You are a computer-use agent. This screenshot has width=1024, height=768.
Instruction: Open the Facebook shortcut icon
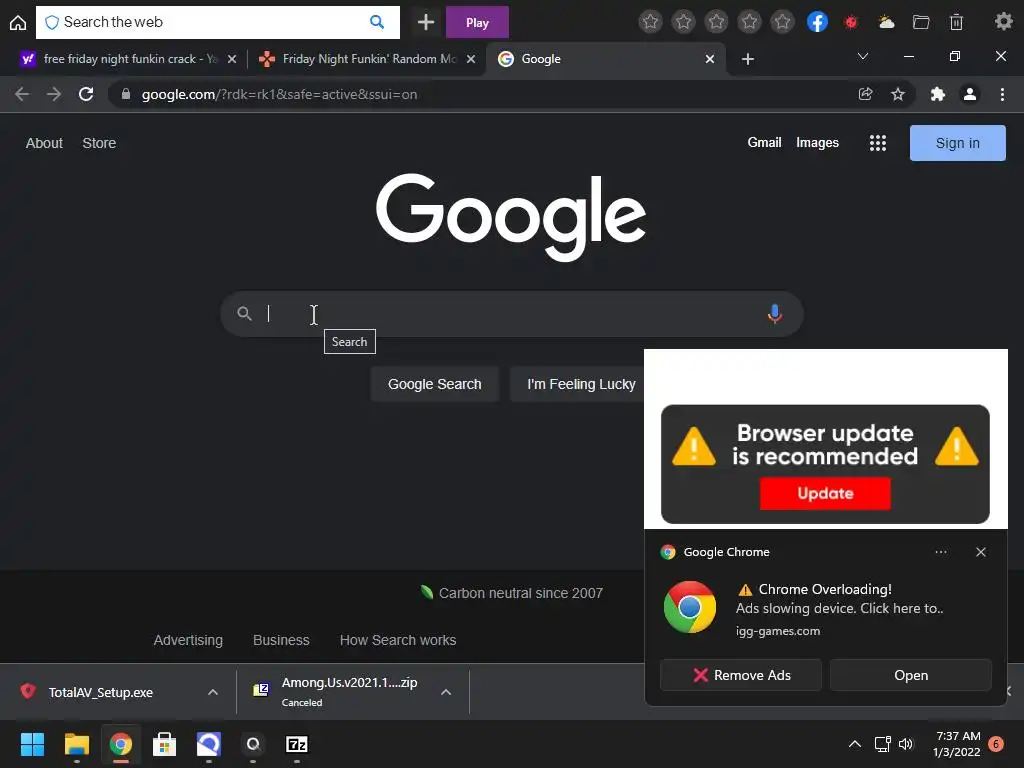[x=817, y=22]
